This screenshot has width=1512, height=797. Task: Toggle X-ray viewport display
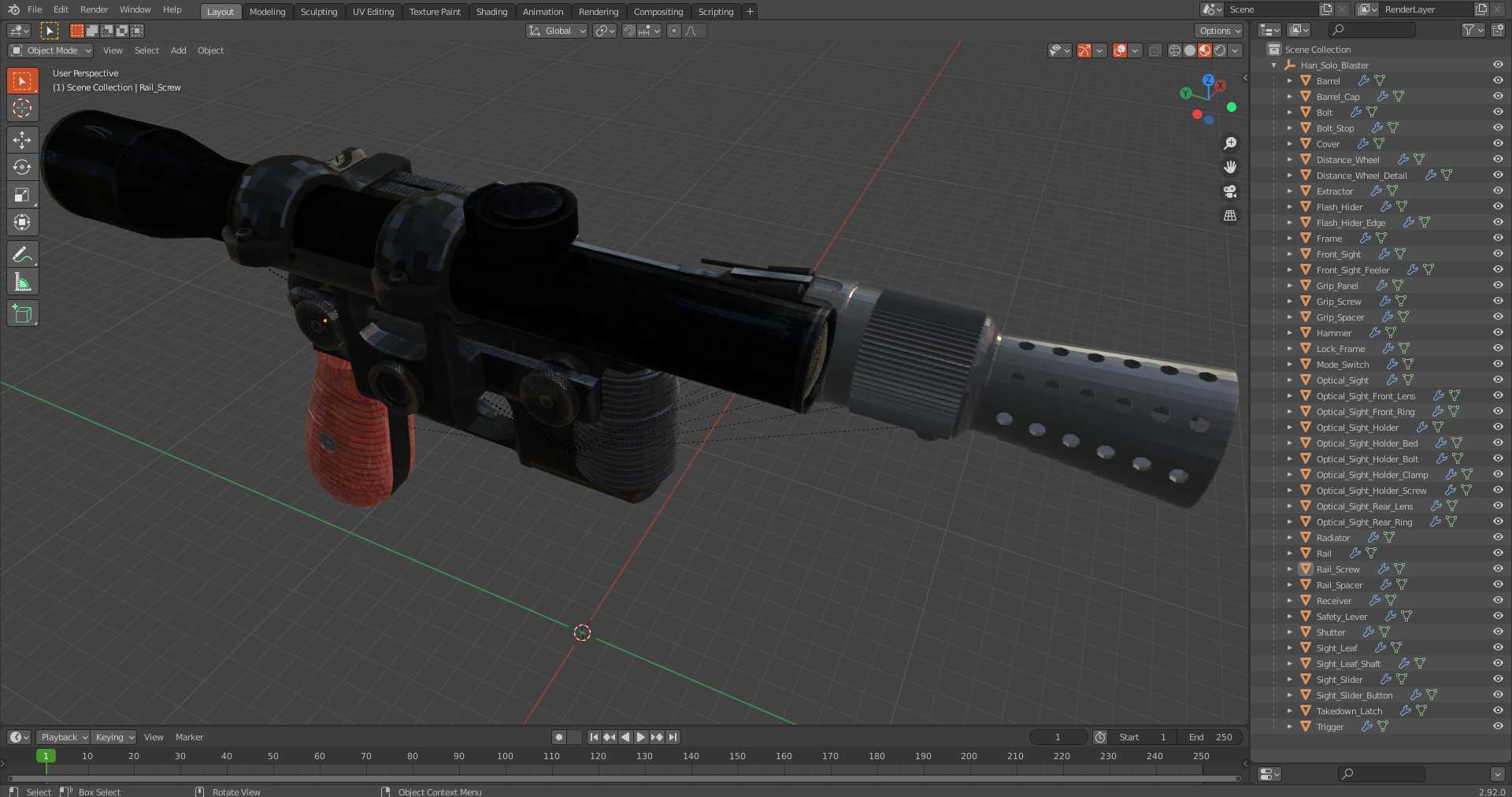1154,50
